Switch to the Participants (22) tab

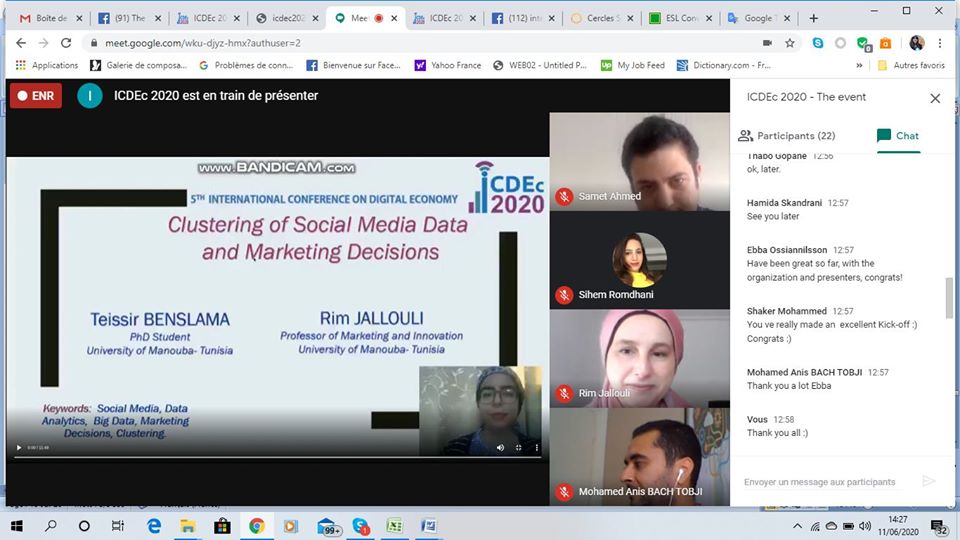tap(787, 136)
